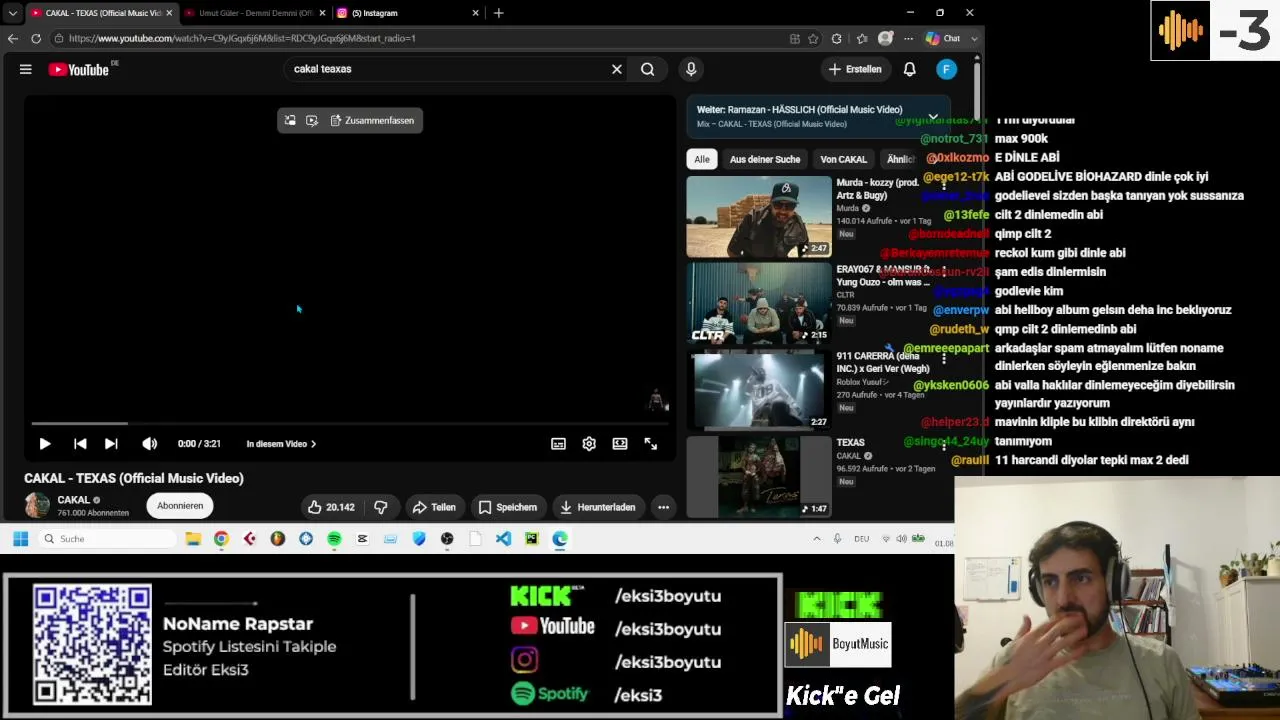
Task: Open Microsoft Edge from the taskbar
Action: point(560,539)
